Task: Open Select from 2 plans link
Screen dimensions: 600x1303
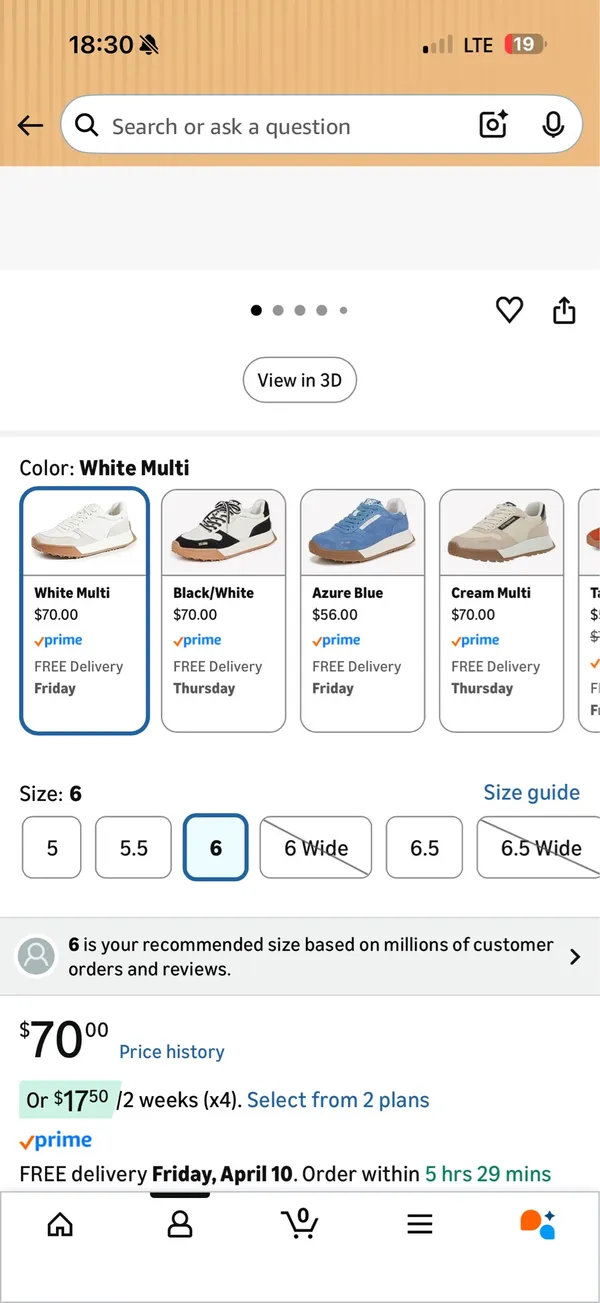Action: click(x=338, y=1100)
